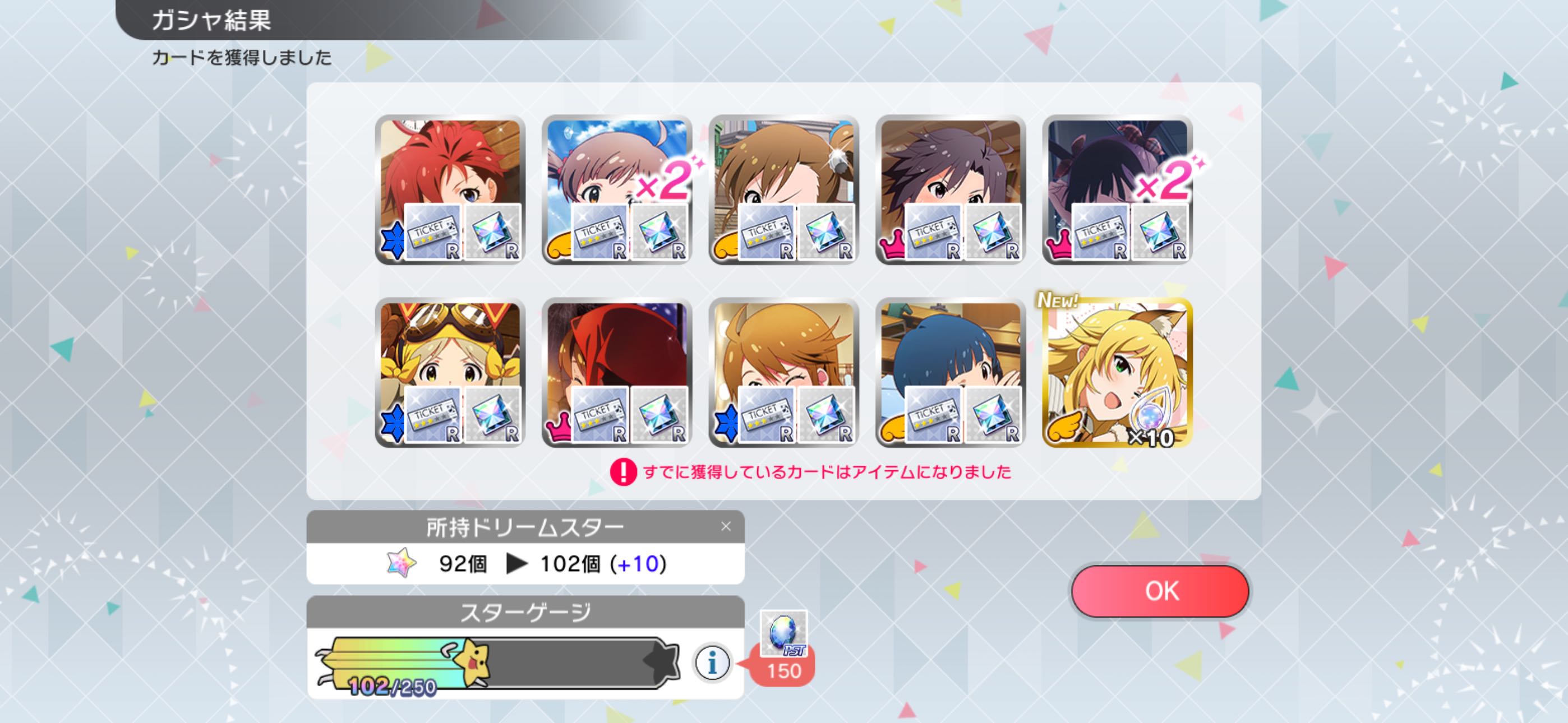
Task: Tap the goggles girl card thumbnail
Action: coord(450,373)
